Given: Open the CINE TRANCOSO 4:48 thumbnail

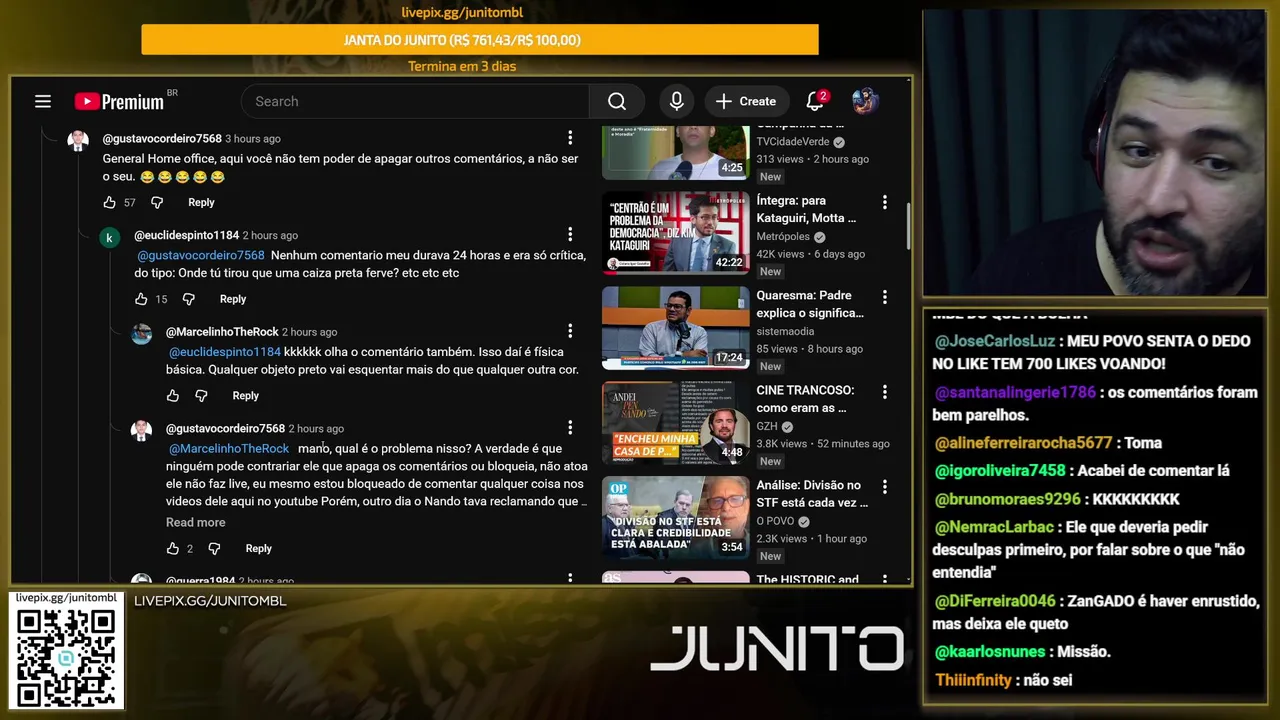Looking at the screenshot, I should pyautogui.click(x=675, y=423).
